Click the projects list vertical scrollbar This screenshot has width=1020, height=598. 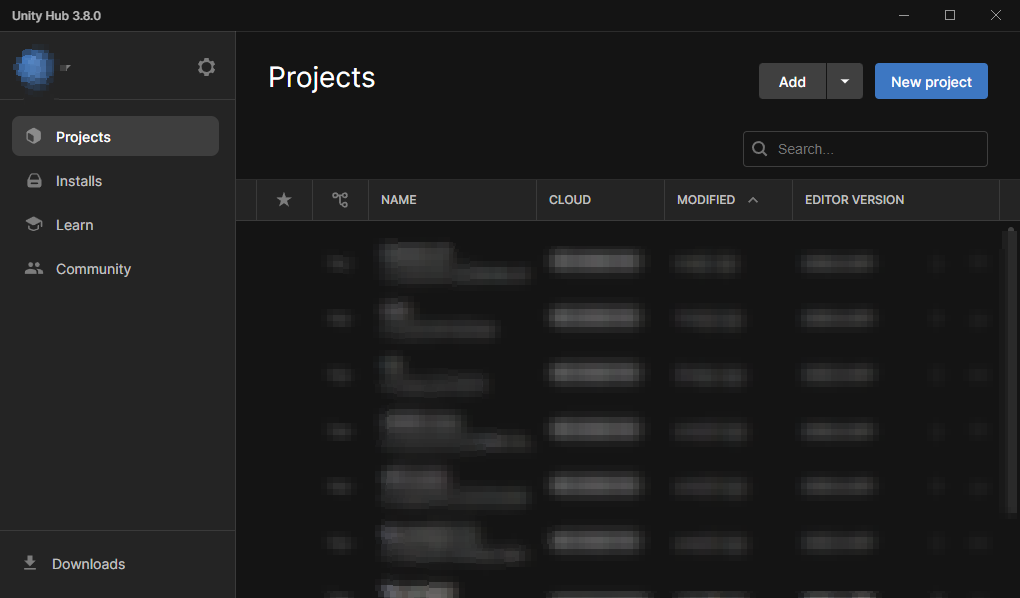1011,371
